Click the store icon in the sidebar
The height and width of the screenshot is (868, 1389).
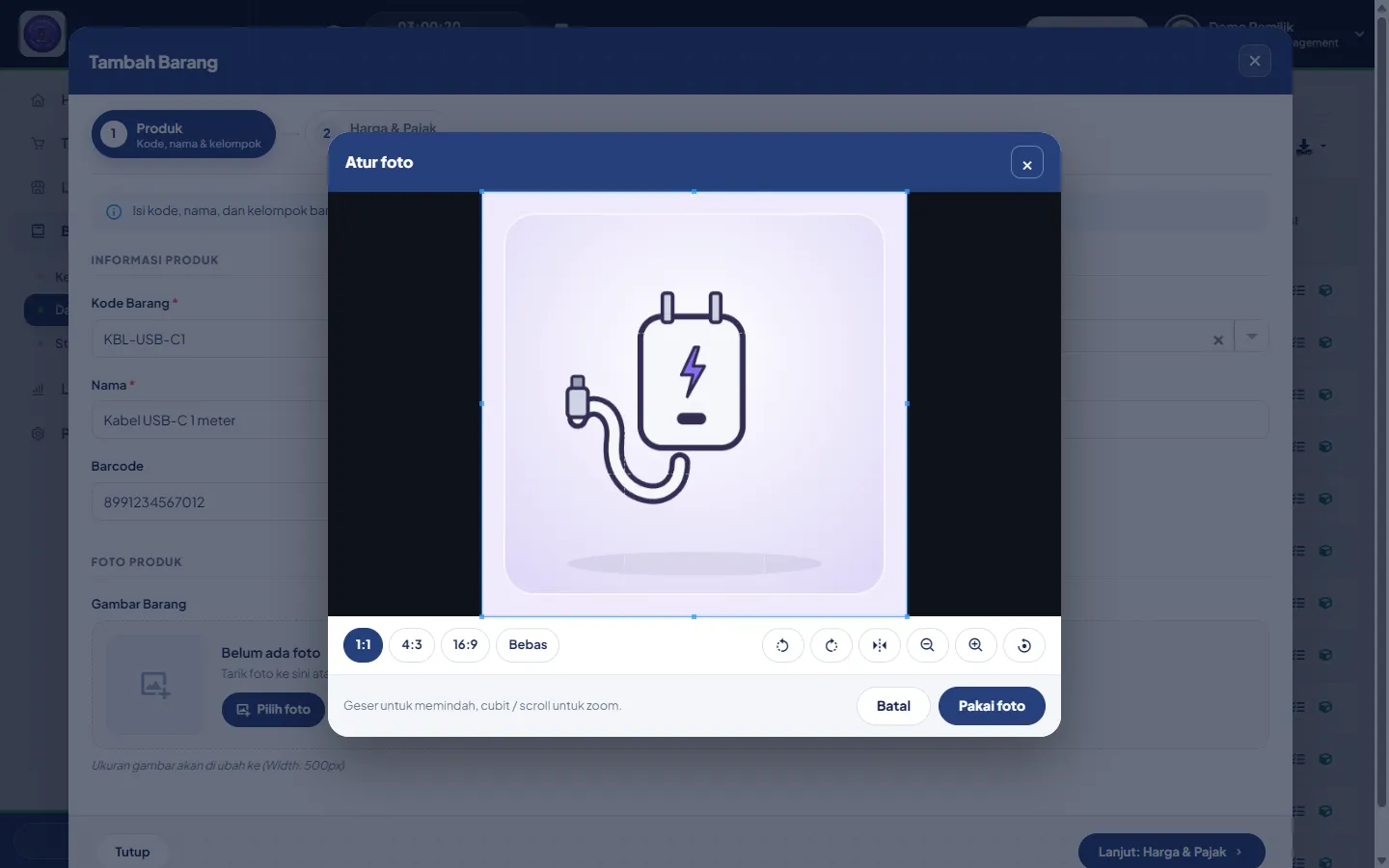[x=39, y=187]
